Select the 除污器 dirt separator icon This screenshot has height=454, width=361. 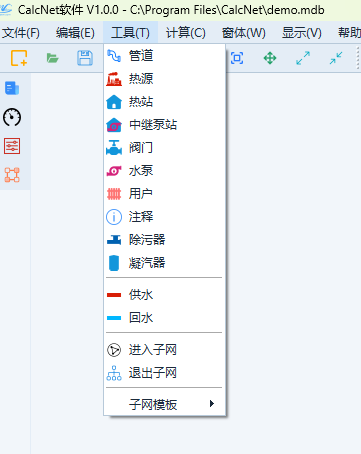[x=114, y=240]
